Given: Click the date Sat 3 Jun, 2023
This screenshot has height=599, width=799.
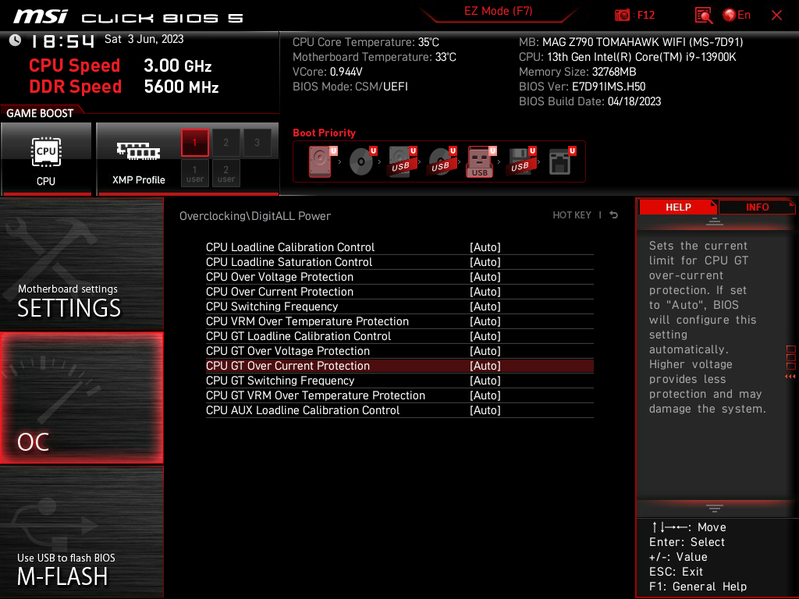Looking at the screenshot, I should (144, 39).
